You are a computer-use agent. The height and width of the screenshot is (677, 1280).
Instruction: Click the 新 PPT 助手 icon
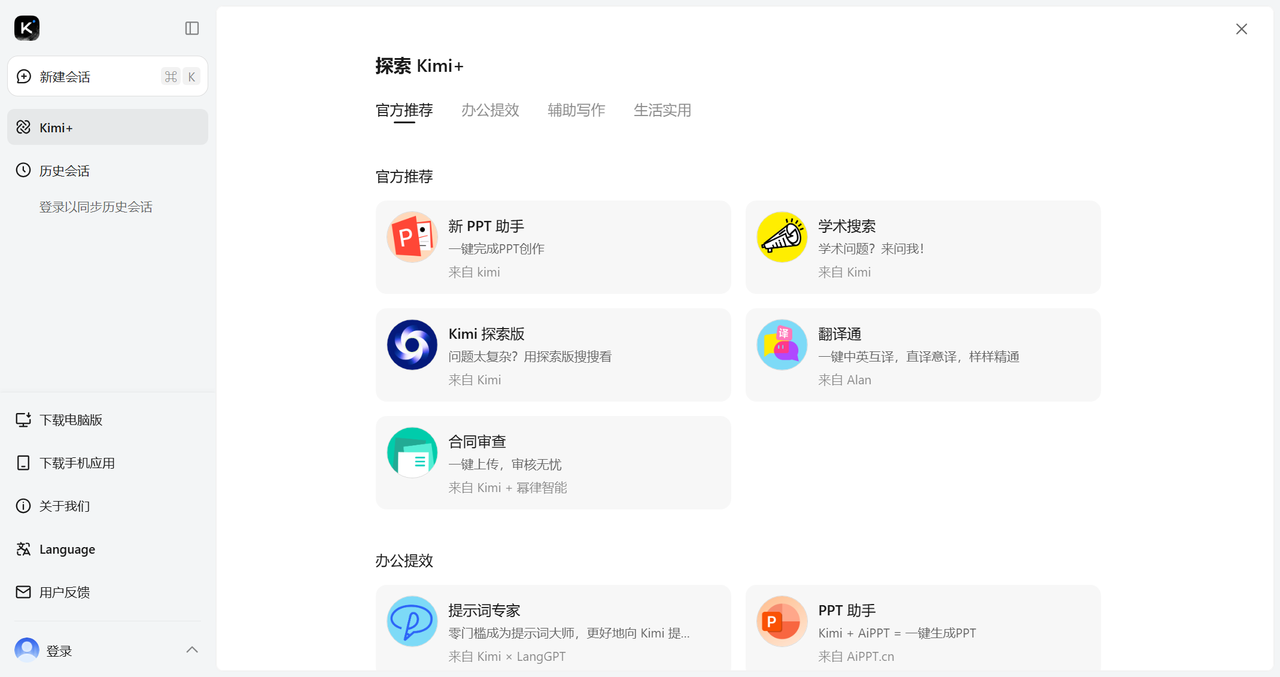pyautogui.click(x=412, y=237)
